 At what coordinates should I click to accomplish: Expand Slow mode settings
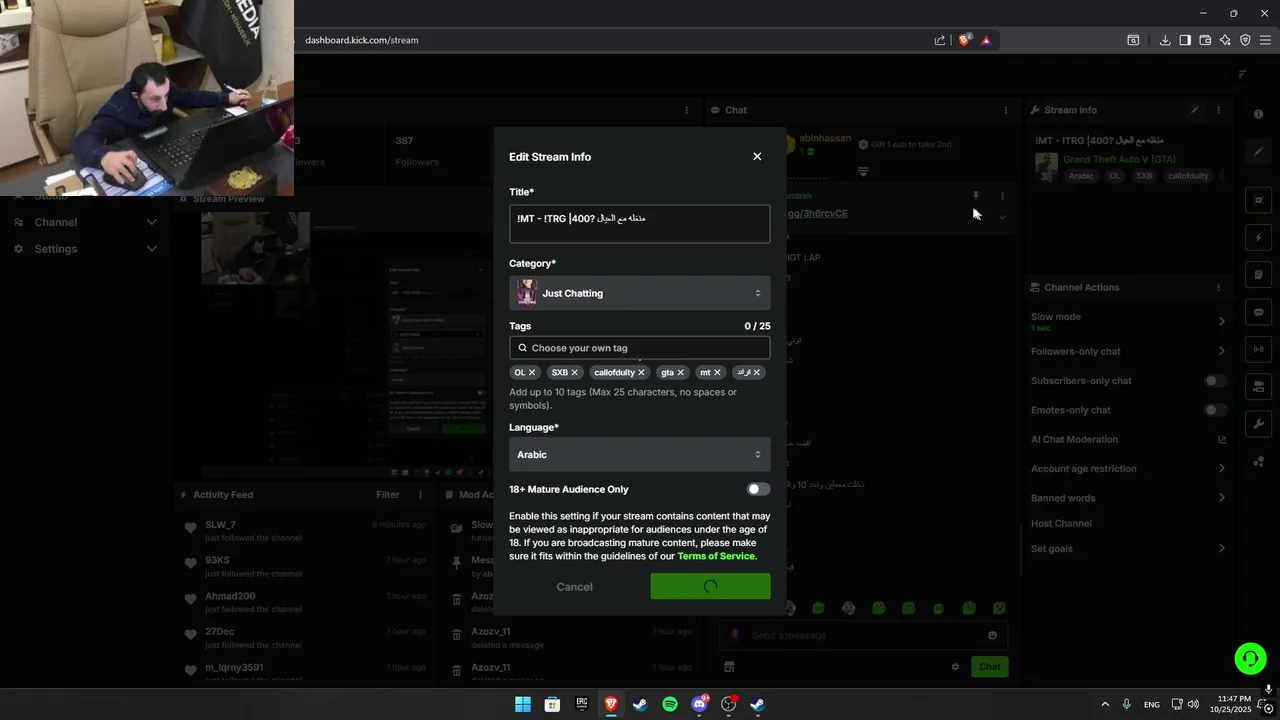pos(1221,321)
